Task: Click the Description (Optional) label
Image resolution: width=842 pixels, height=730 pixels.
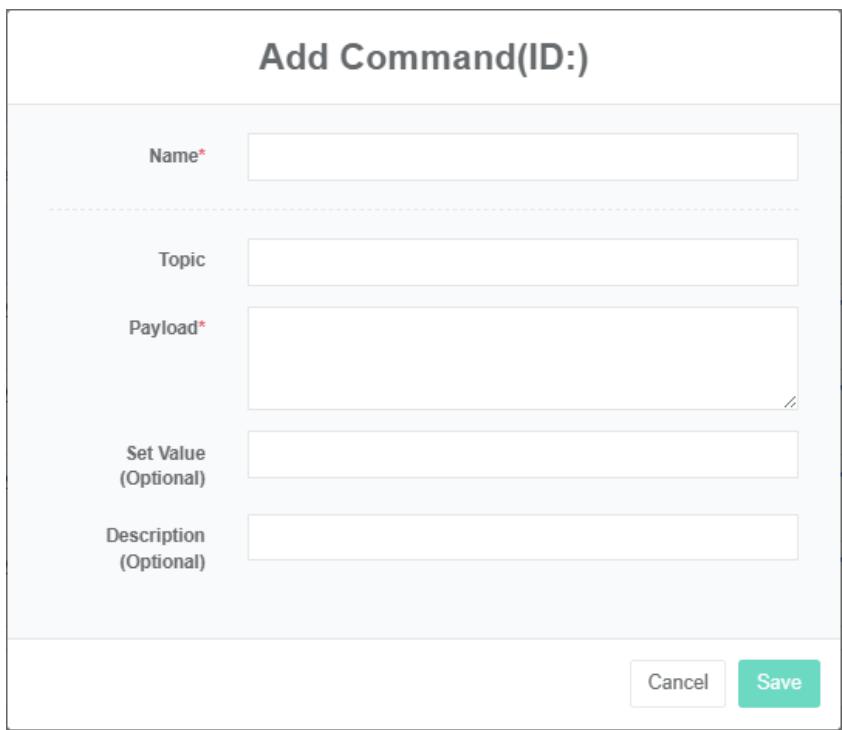Action: (156, 549)
